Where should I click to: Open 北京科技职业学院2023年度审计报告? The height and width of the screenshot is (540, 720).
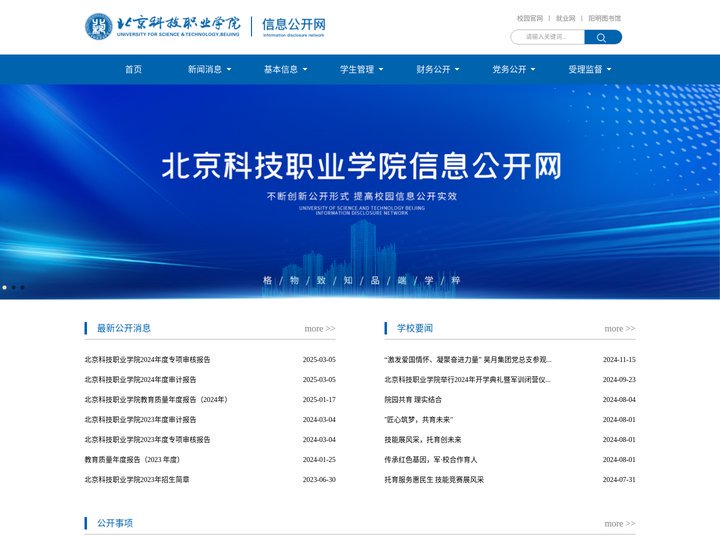pos(141,420)
